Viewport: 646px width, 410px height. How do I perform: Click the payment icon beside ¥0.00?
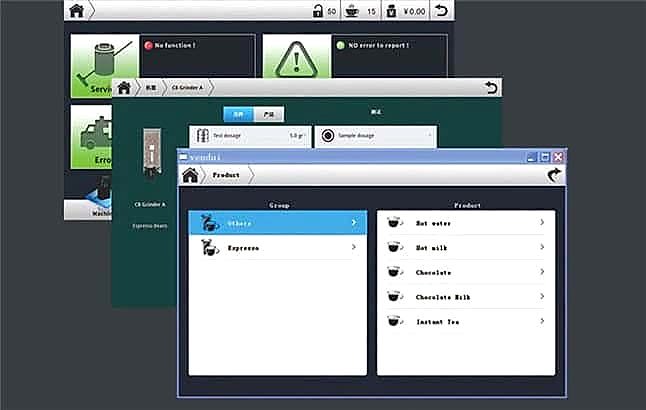coord(391,11)
